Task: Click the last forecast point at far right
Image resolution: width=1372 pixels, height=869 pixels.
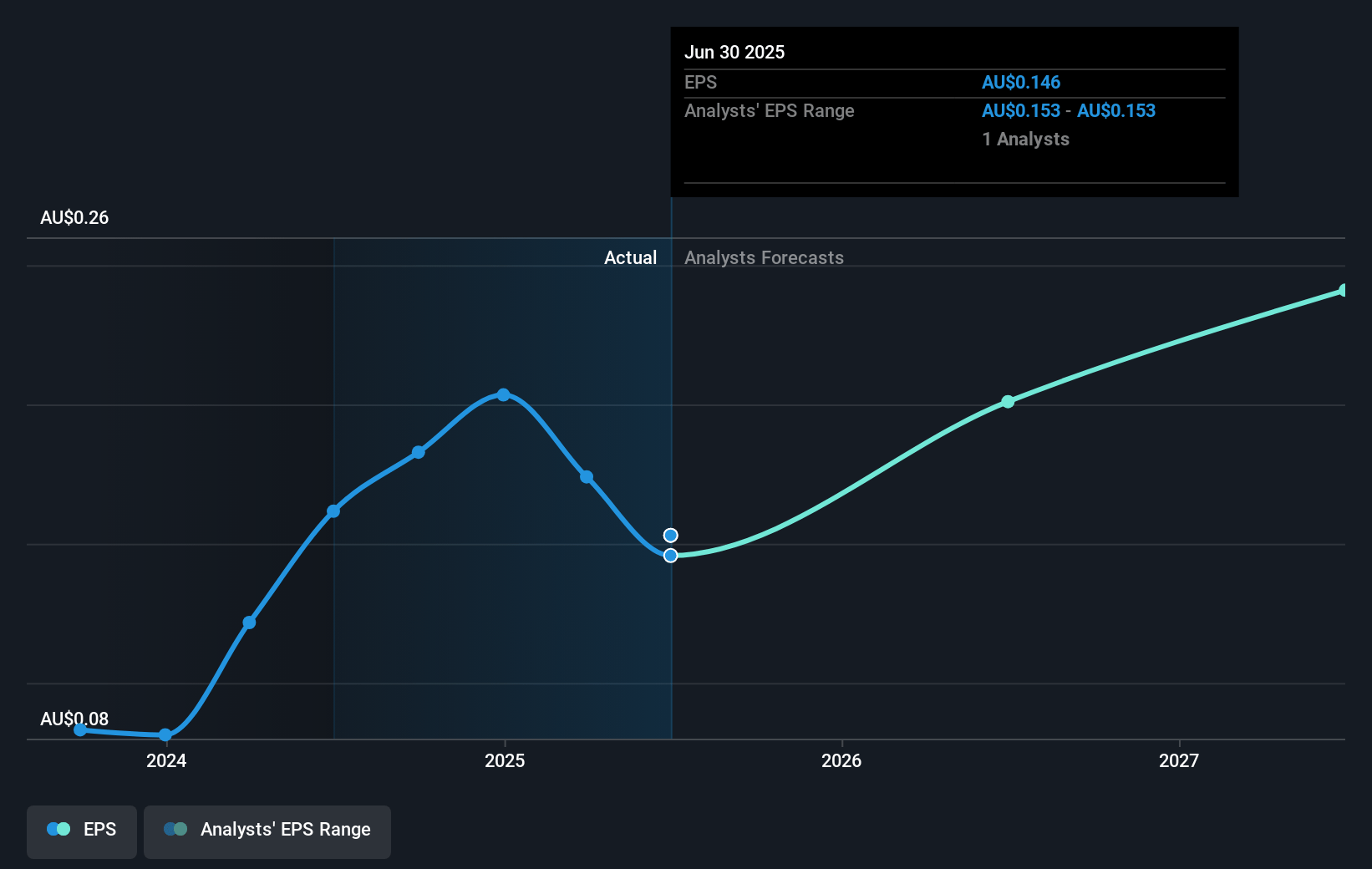Action: [1344, 291]
